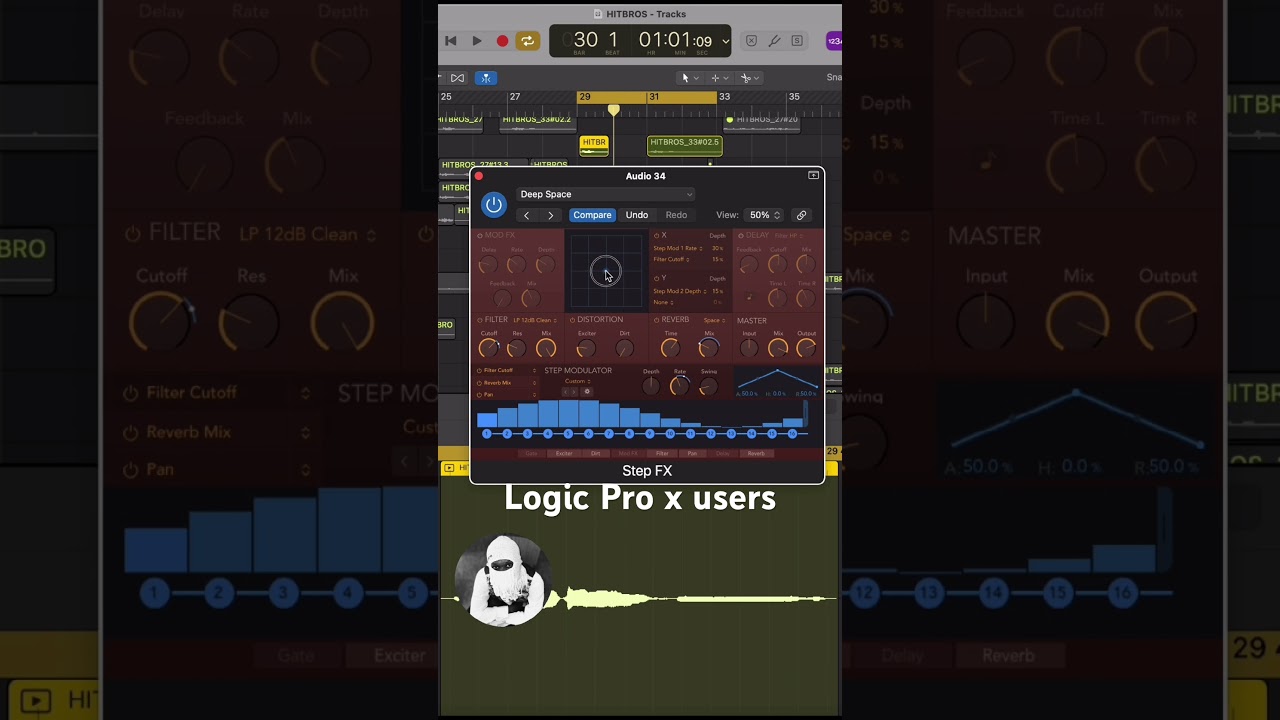The image size is (1280, 720).
Task: Open the Delay Filter HP type menu
Action: coord(789,236)
